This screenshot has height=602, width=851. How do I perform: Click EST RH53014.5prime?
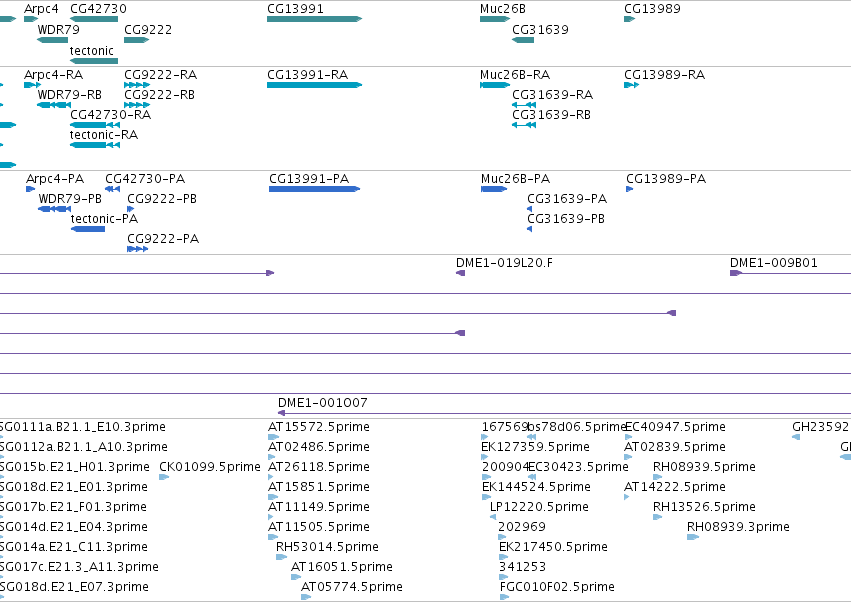click(327, 547)
